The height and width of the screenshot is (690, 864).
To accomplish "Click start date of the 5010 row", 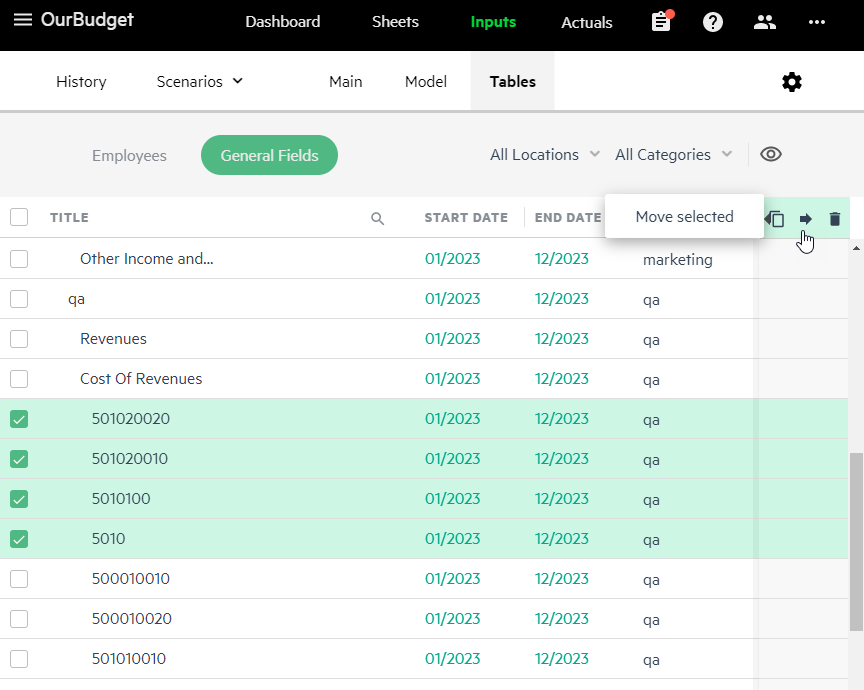I will click(452, 539).
